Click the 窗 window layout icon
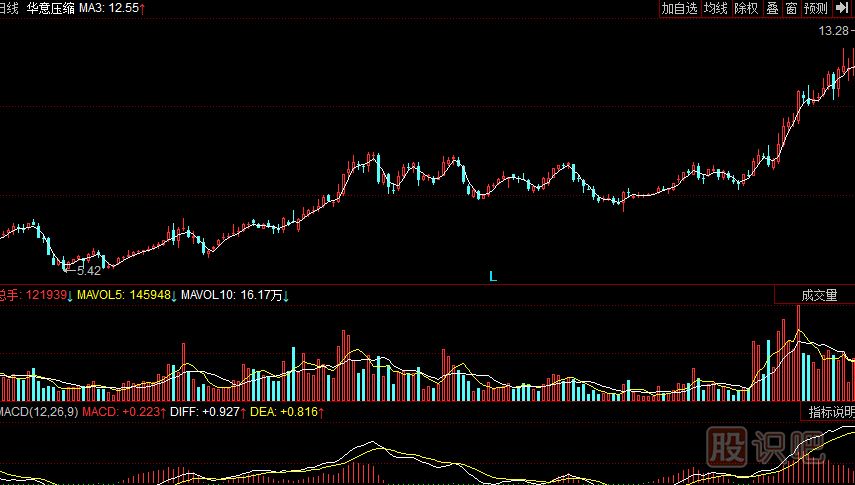 pos(791,8)
